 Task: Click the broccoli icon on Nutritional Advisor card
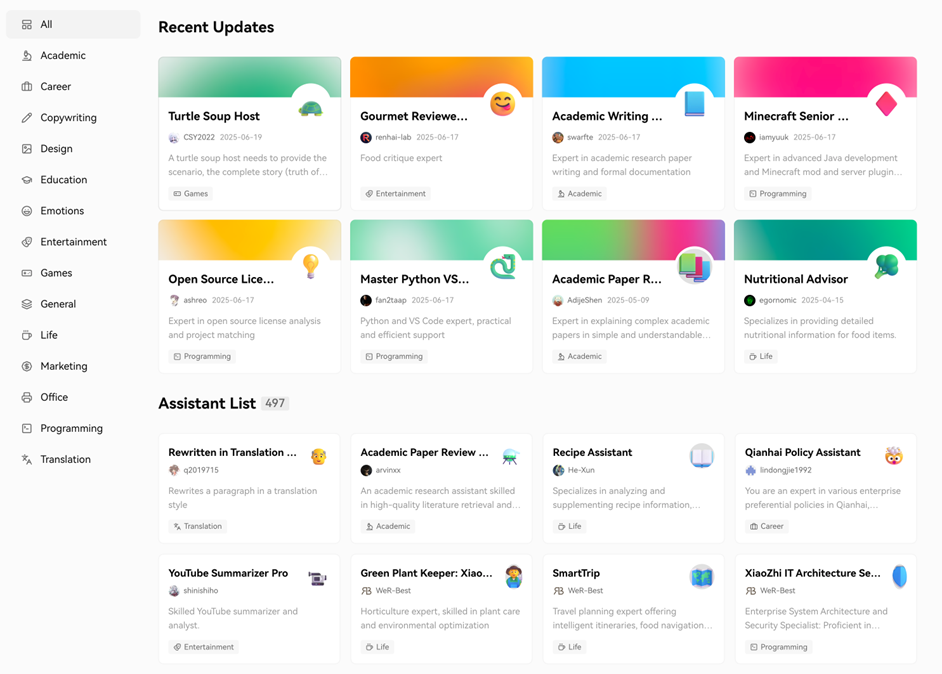click(886, 266)
